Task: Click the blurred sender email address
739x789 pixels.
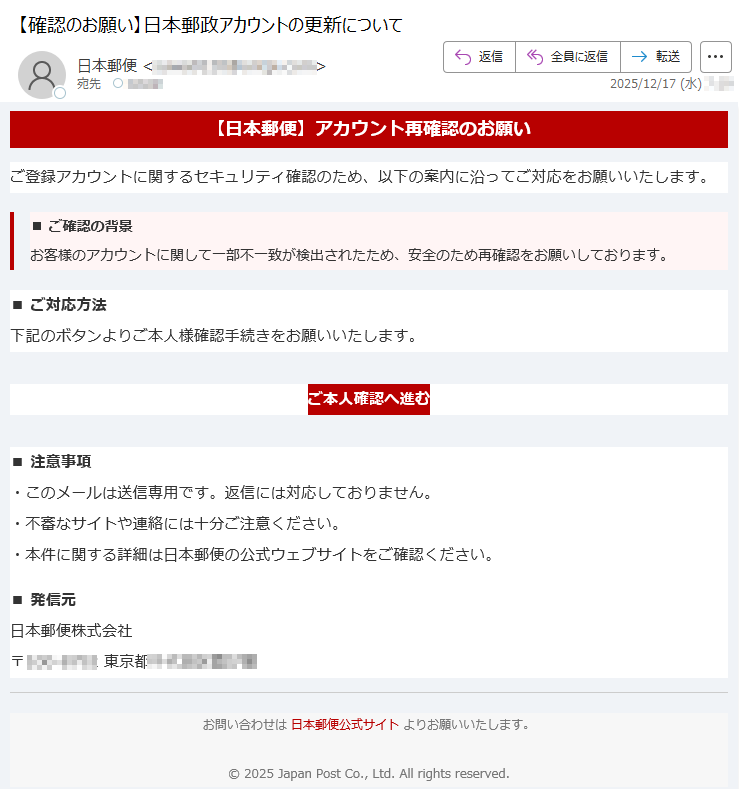Action: (235, 66)
